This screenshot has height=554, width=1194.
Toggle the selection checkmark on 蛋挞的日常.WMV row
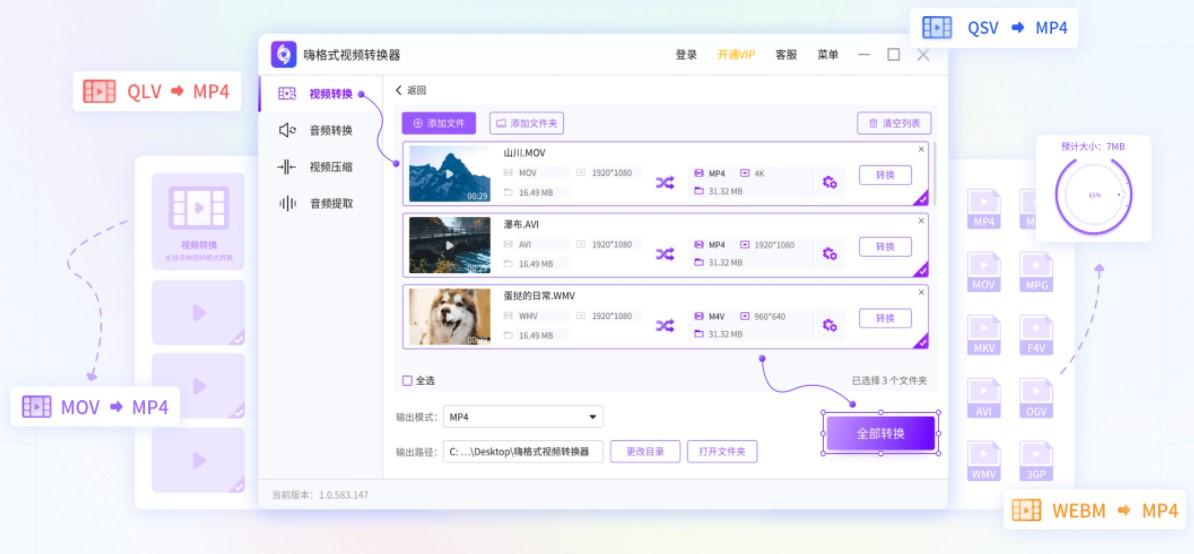click(x=922, y=342)
